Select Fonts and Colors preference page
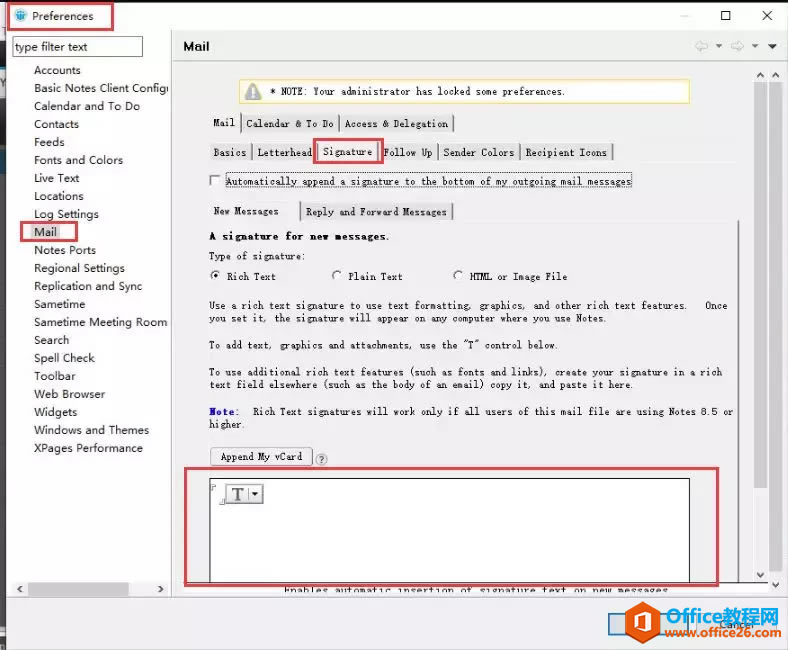 pyautogui.click(x=78, y=160)
